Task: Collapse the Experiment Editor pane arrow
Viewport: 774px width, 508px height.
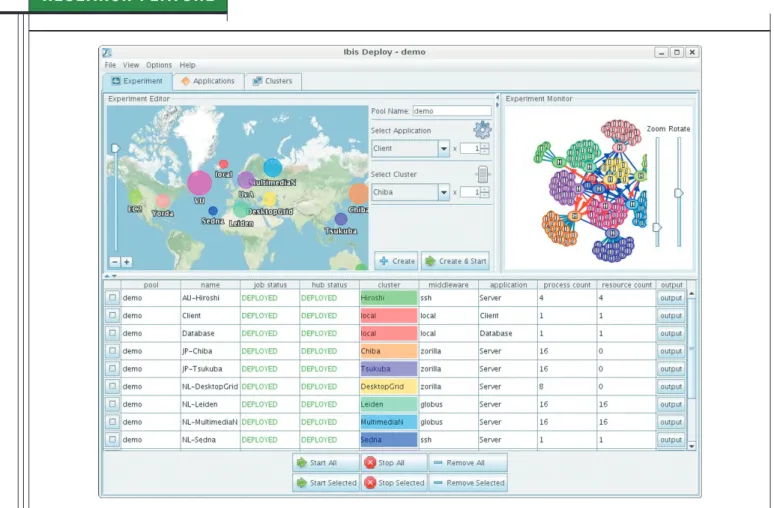Action: coord(497,98)
